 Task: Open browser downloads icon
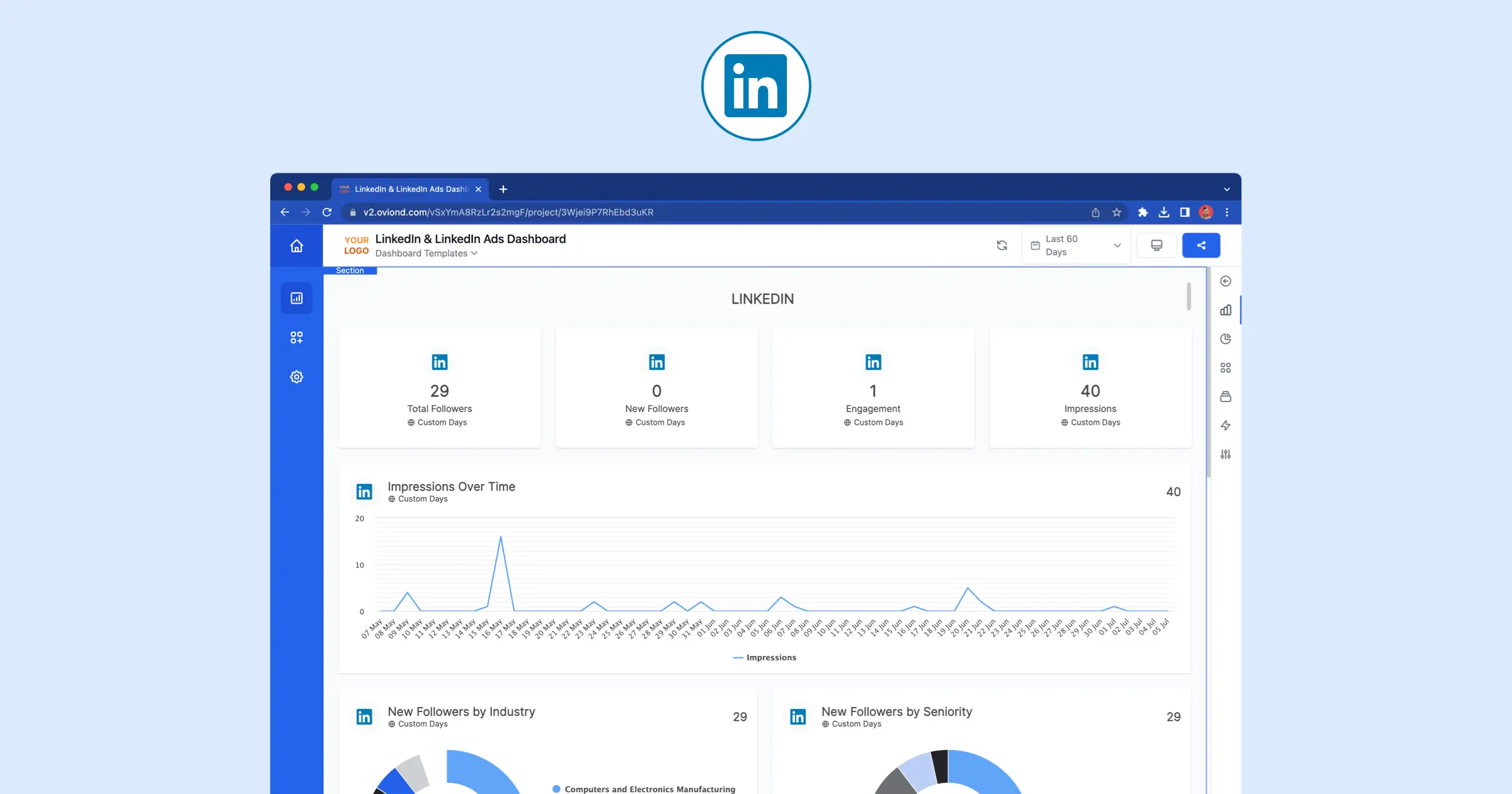tap(1164, 212)
